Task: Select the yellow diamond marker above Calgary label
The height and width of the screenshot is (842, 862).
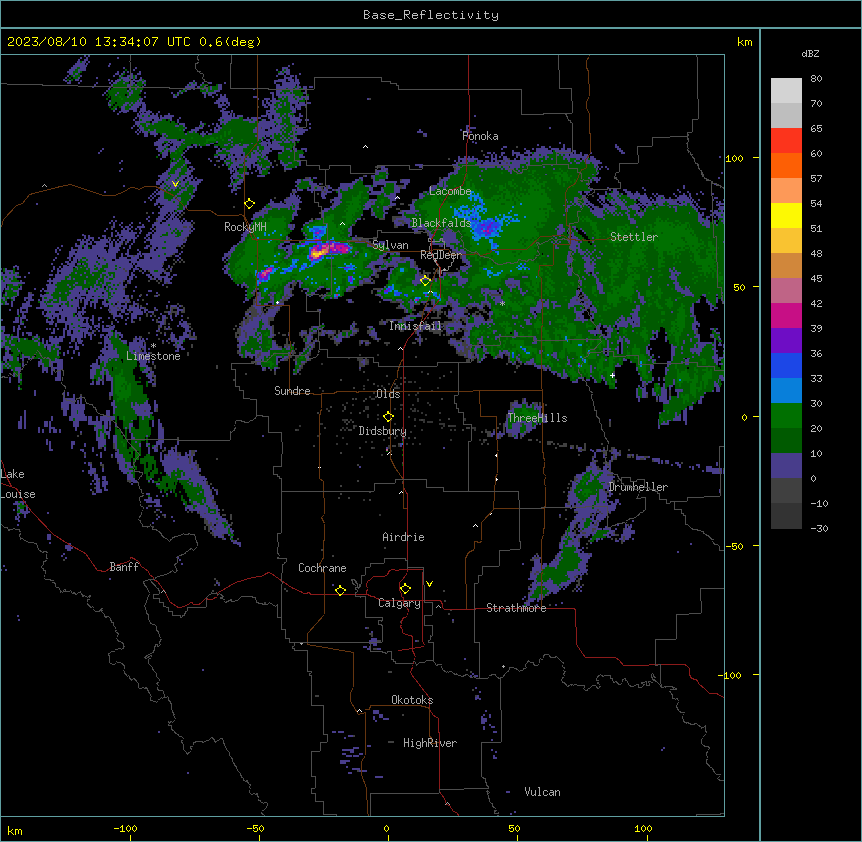Action: (405, 588)
